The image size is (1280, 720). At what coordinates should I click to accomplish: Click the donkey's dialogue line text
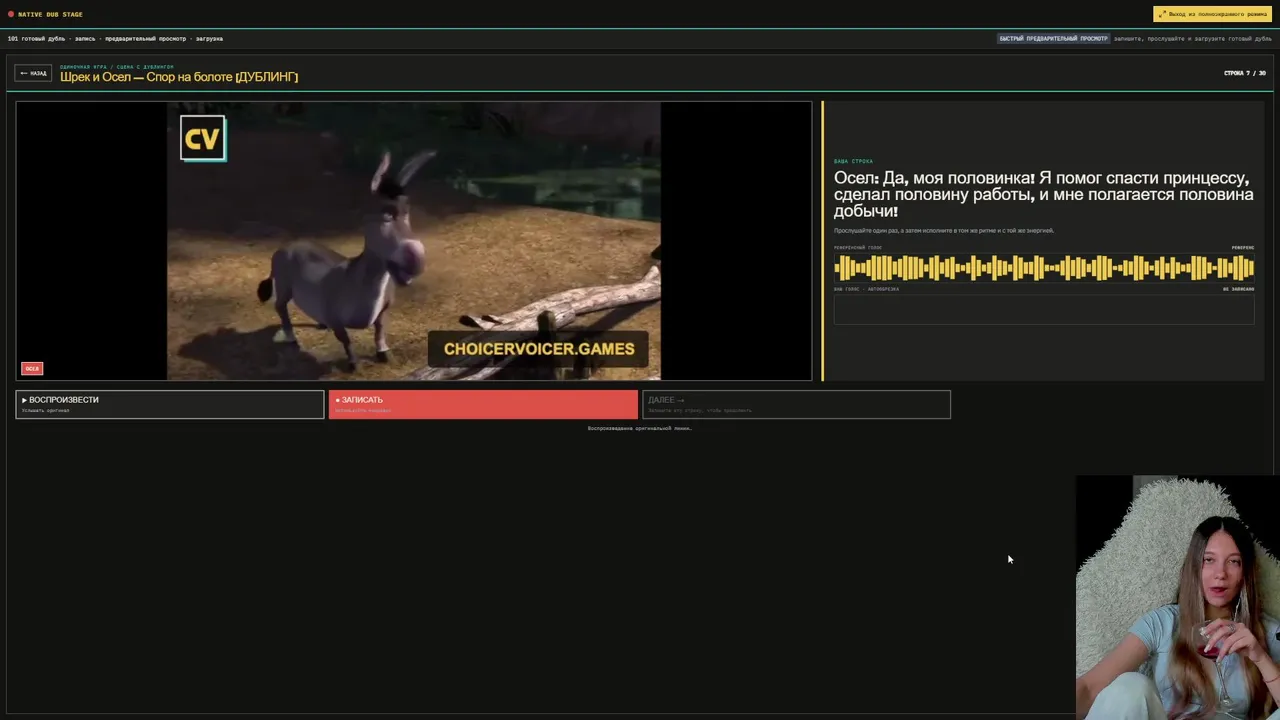[x=1044, y=194]
